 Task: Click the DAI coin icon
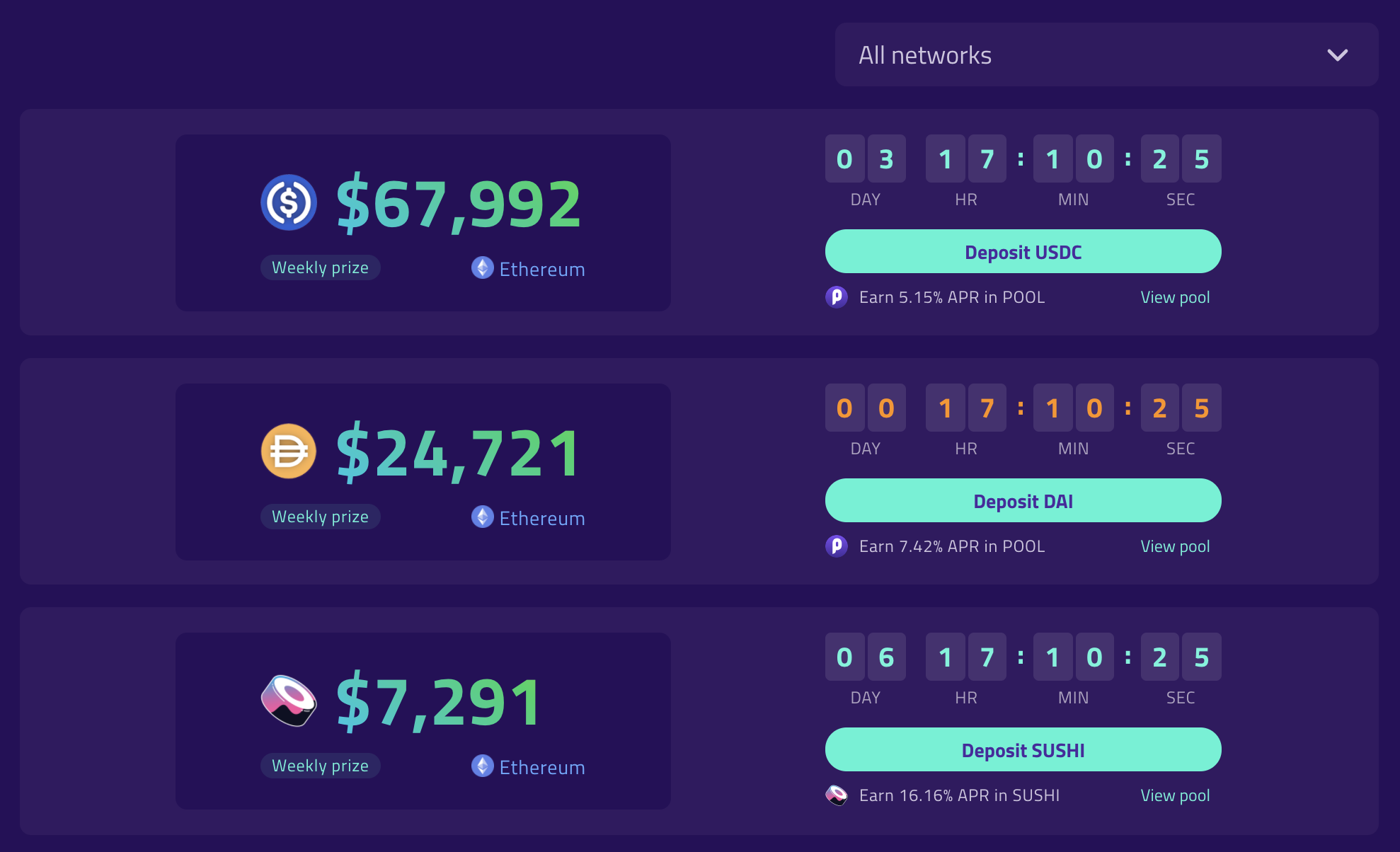point(289,451)
